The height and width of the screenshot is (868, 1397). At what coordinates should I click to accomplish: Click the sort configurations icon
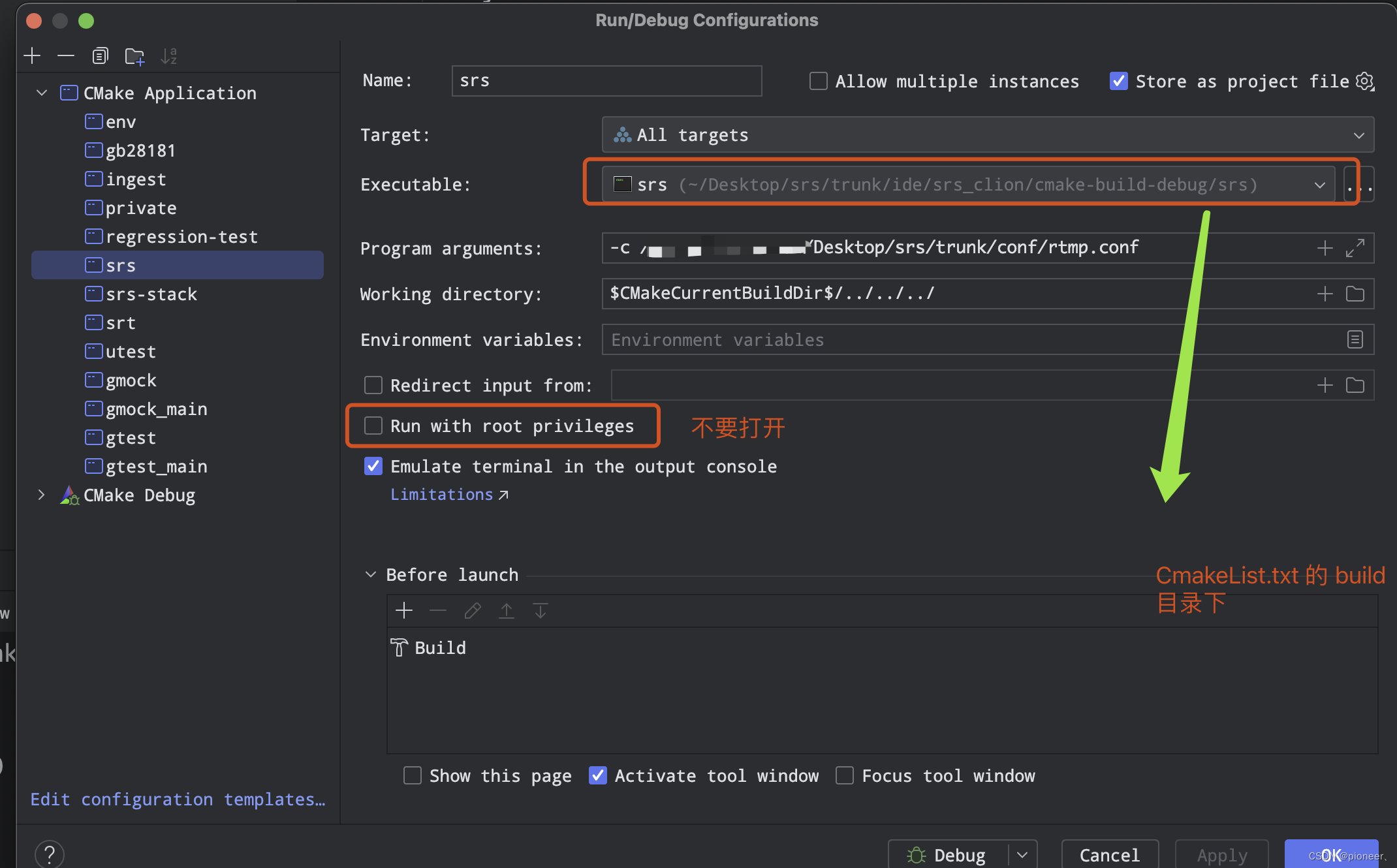(169, 56)
